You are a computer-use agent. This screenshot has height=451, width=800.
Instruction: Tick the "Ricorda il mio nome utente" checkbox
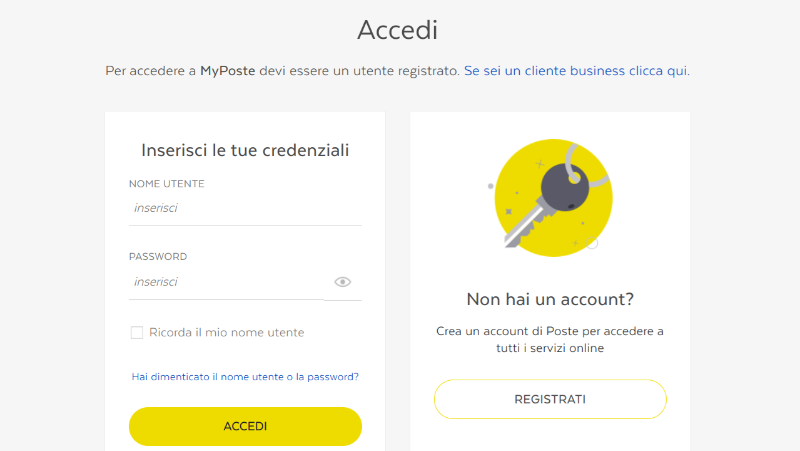point(137,332)
